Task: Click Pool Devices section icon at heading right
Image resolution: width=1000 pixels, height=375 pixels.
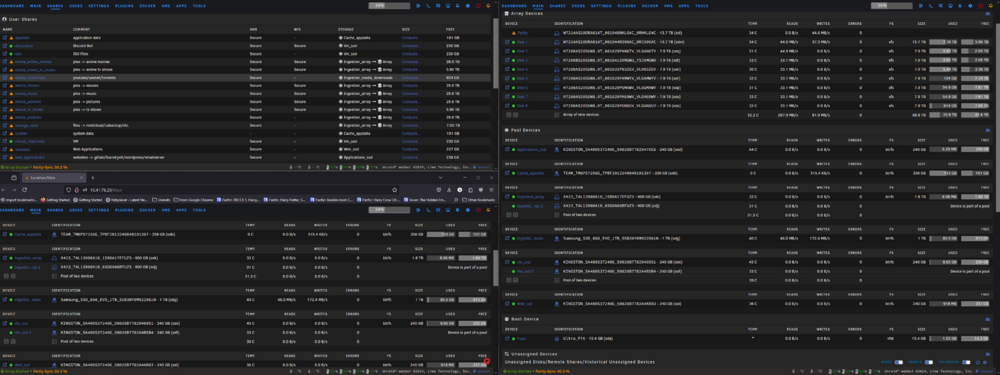Action: click(987, 129)
